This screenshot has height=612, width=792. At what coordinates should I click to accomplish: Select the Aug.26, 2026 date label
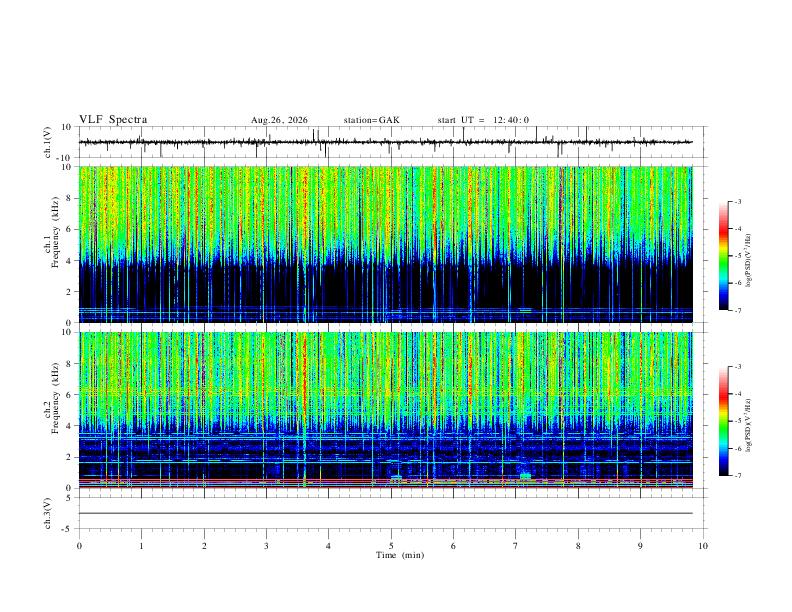279,120
